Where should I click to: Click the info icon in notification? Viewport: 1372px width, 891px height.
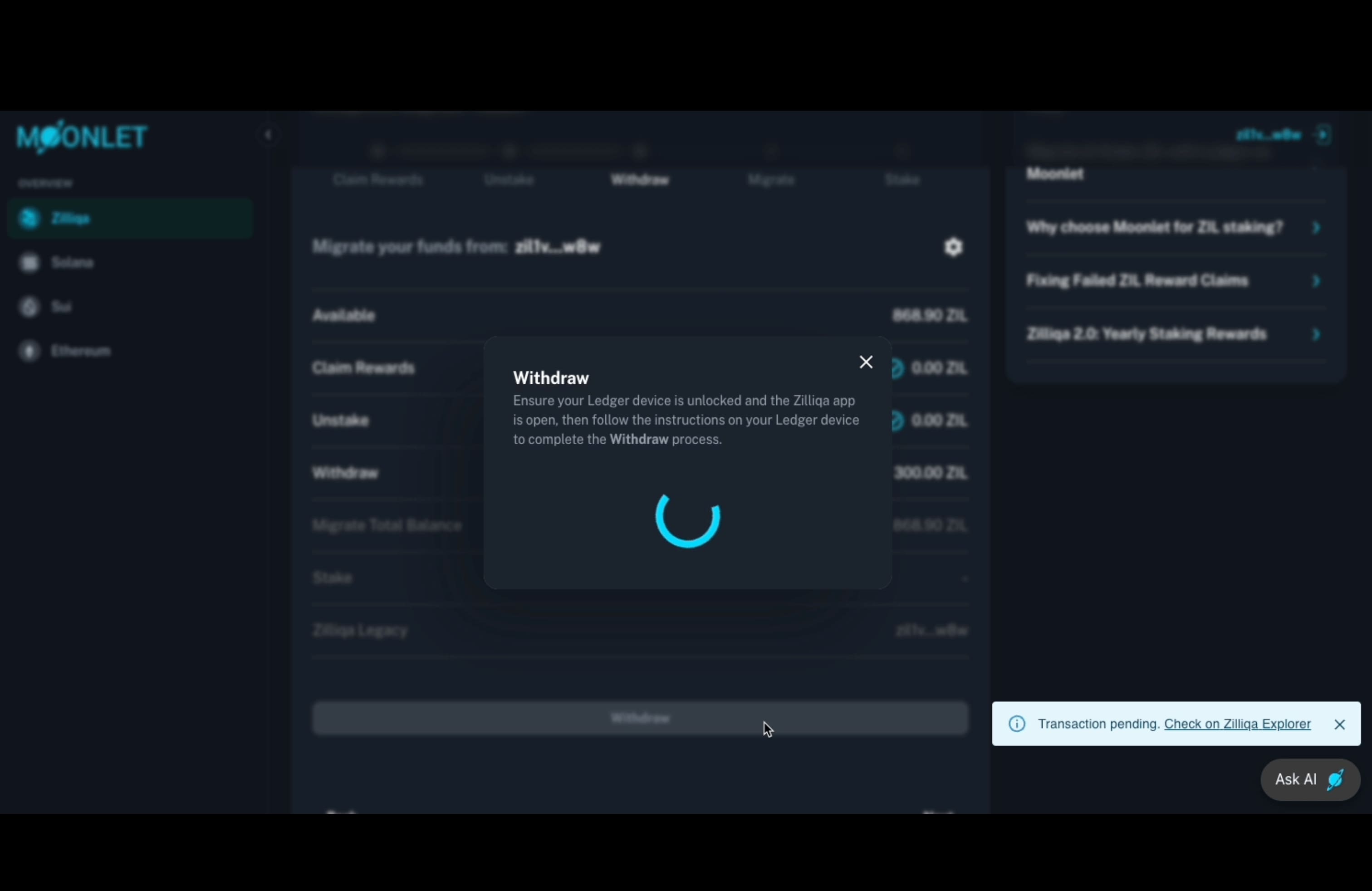[x=1017, y=724]
